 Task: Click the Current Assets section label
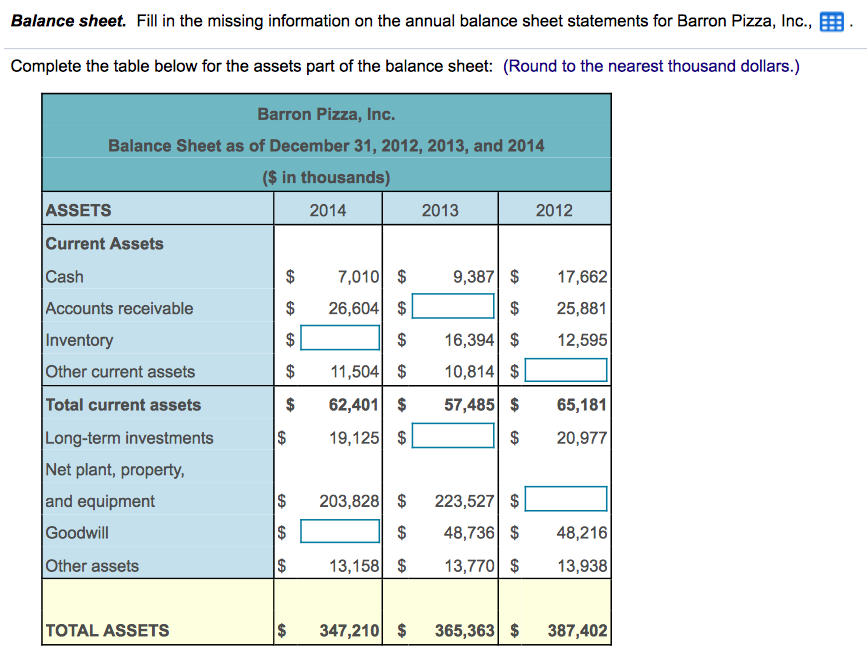coord(104,243)
